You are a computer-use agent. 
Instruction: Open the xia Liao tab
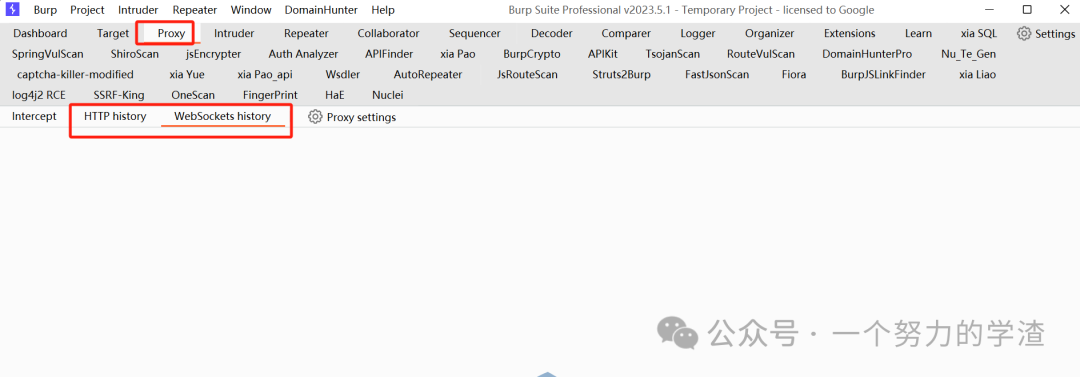click(x=977, y=74)
